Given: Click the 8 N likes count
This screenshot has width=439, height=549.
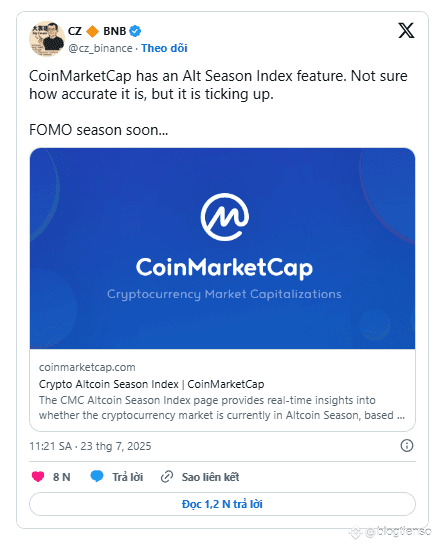Looking at the screenshot, I should [x=62, y=477].
